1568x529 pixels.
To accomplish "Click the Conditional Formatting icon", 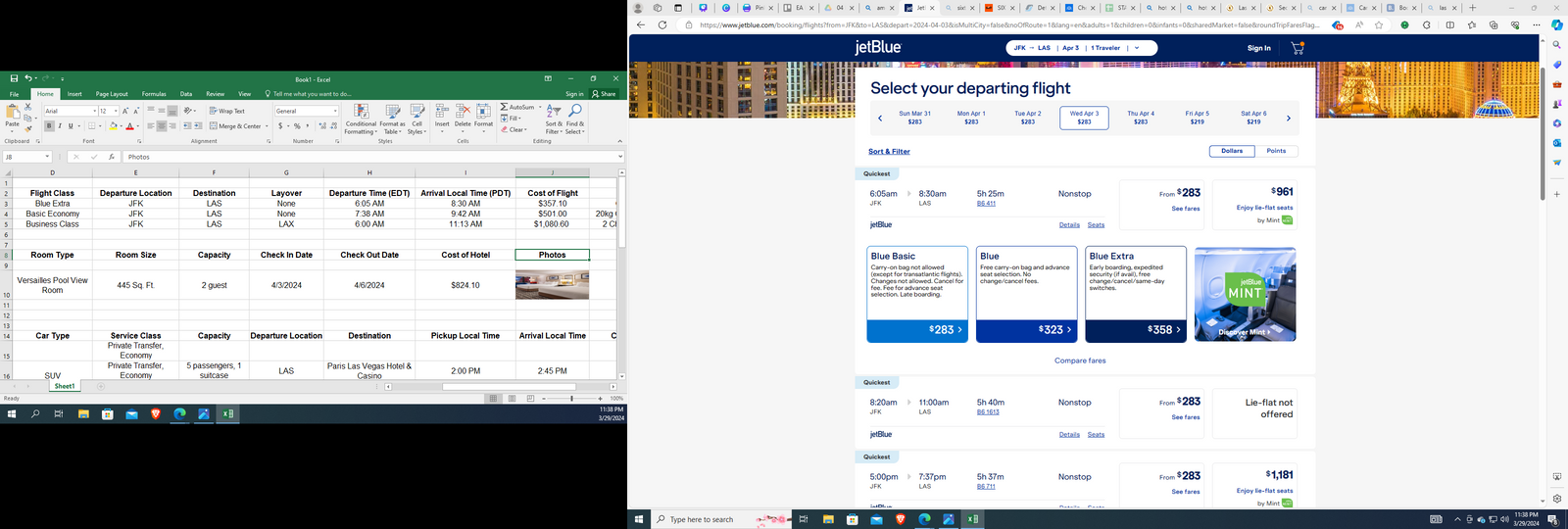I will [x=361, y=113].
